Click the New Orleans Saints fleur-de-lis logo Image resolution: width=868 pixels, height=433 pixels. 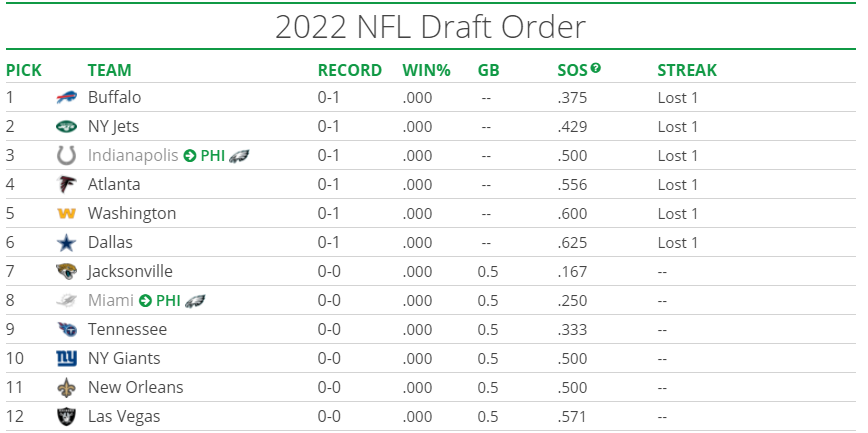click(x=66, y=388)
